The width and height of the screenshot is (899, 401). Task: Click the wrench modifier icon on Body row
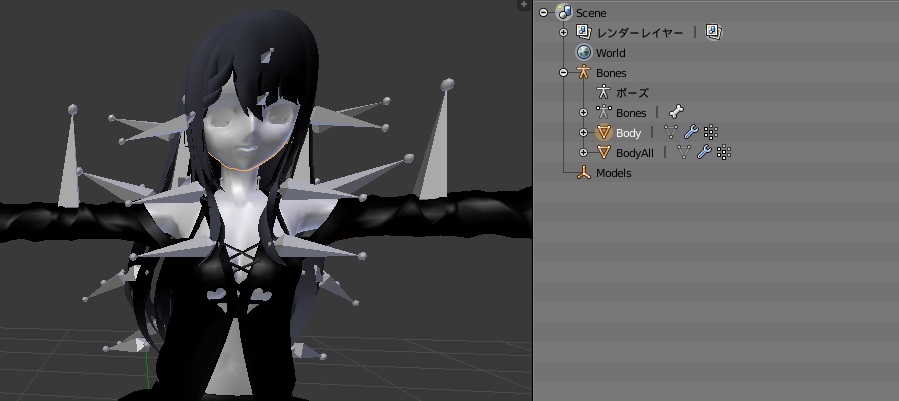[691, 133]
